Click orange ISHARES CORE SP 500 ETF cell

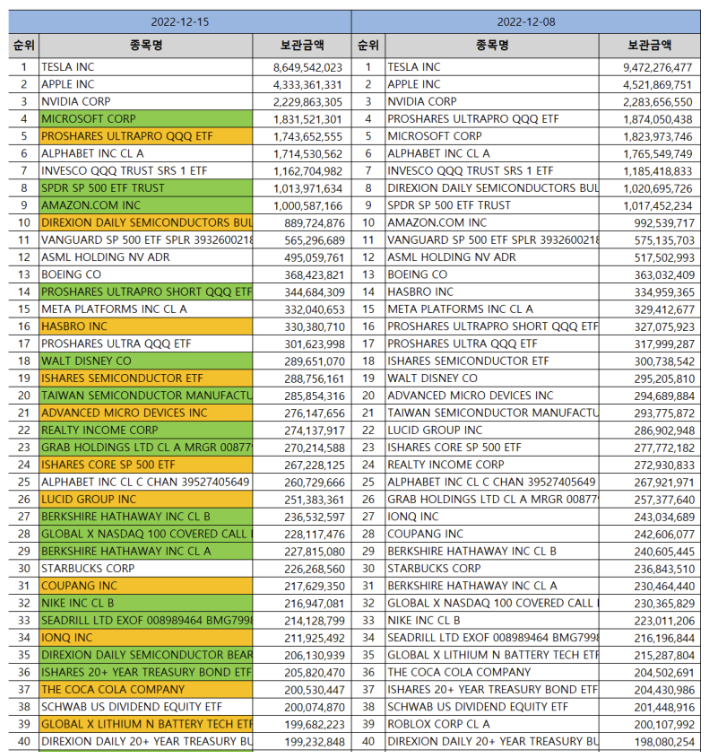click(x=146, y=465)
